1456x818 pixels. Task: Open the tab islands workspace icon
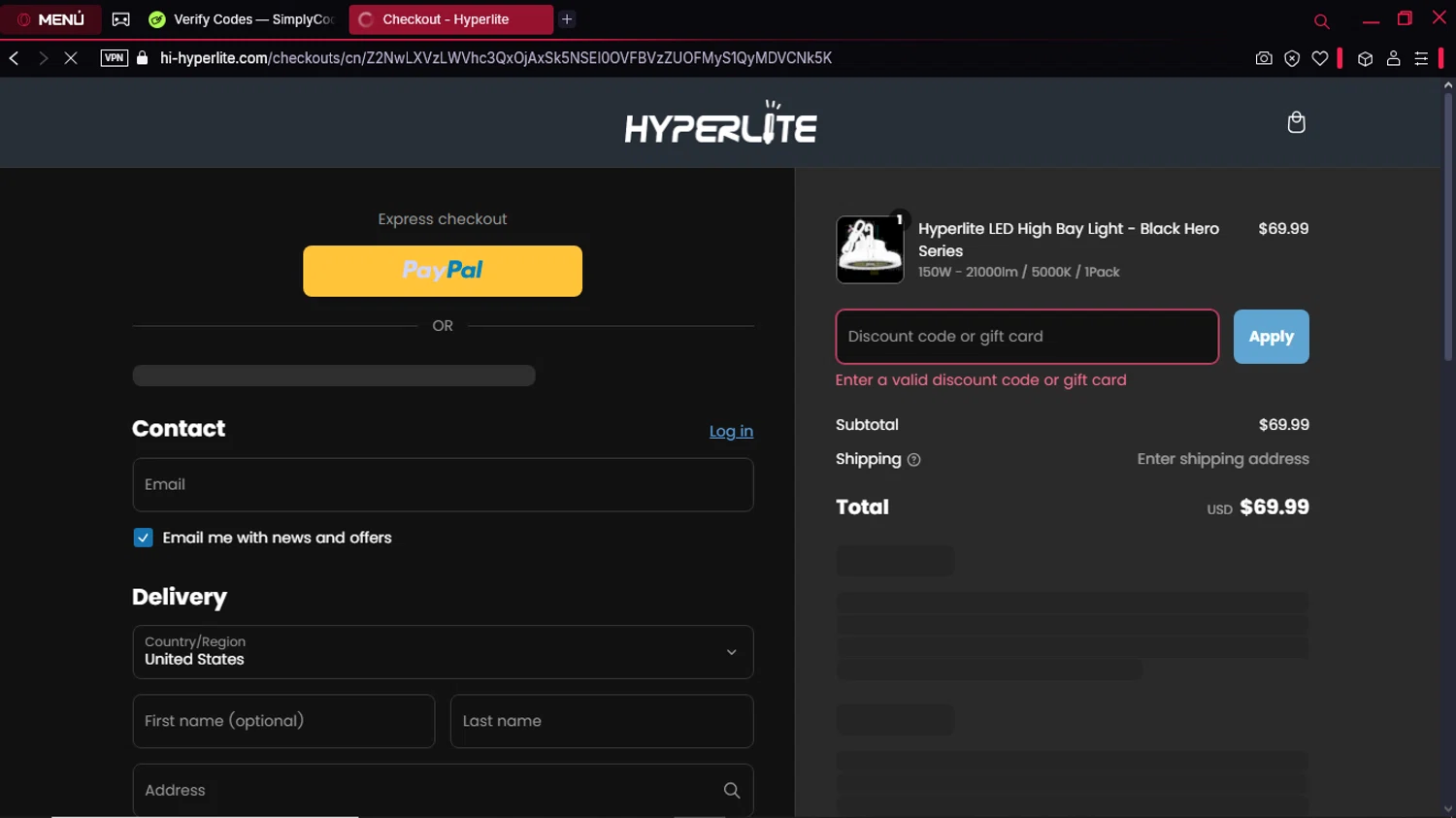tap(121, 19)
